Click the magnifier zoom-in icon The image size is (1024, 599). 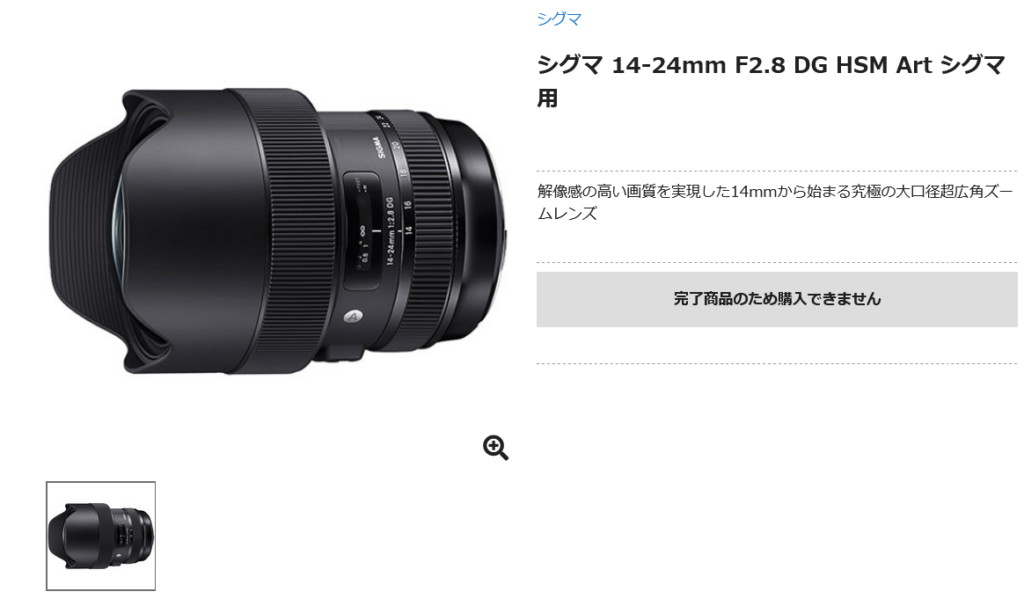(496, 448)
